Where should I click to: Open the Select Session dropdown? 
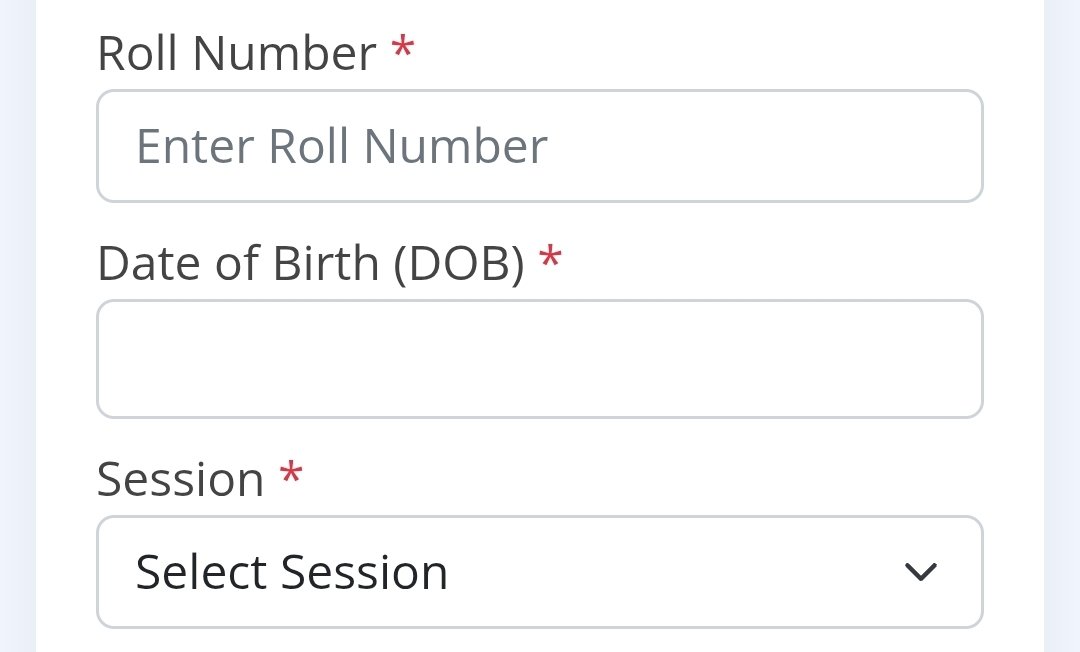(540, 572)
